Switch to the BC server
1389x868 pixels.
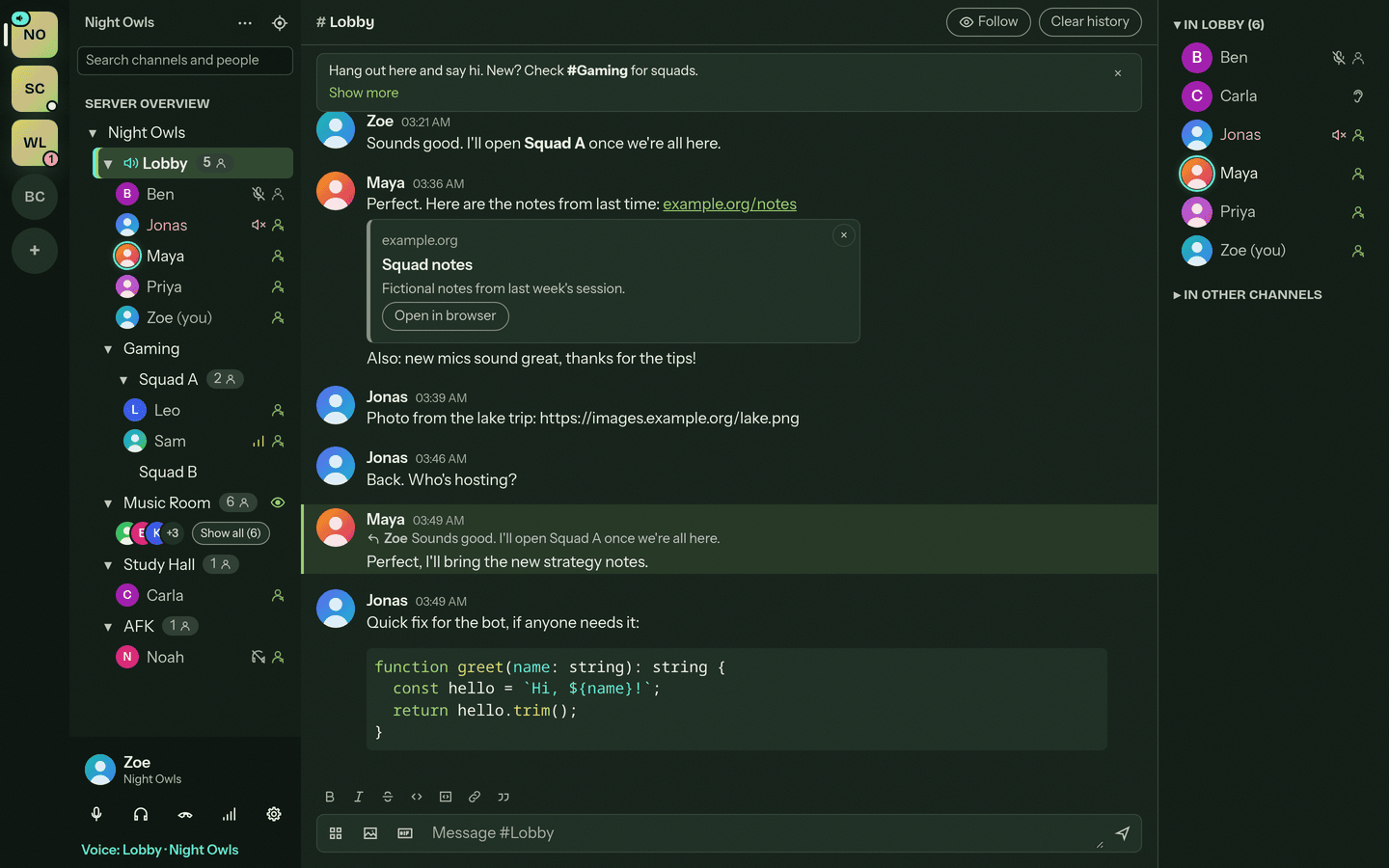pyautogui.click(x=35, y=197)
